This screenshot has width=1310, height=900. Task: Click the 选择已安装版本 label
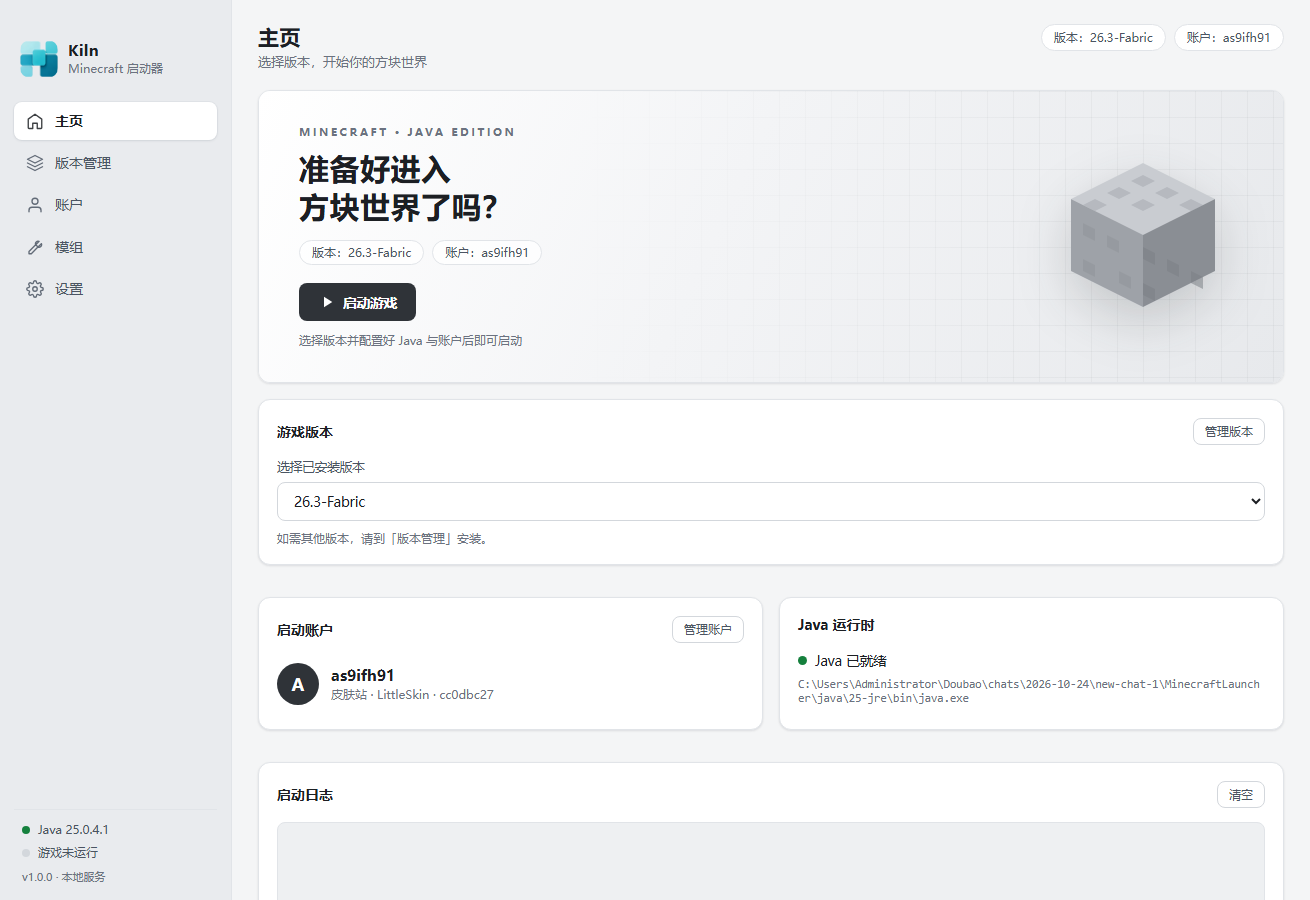tap(321, 467)
